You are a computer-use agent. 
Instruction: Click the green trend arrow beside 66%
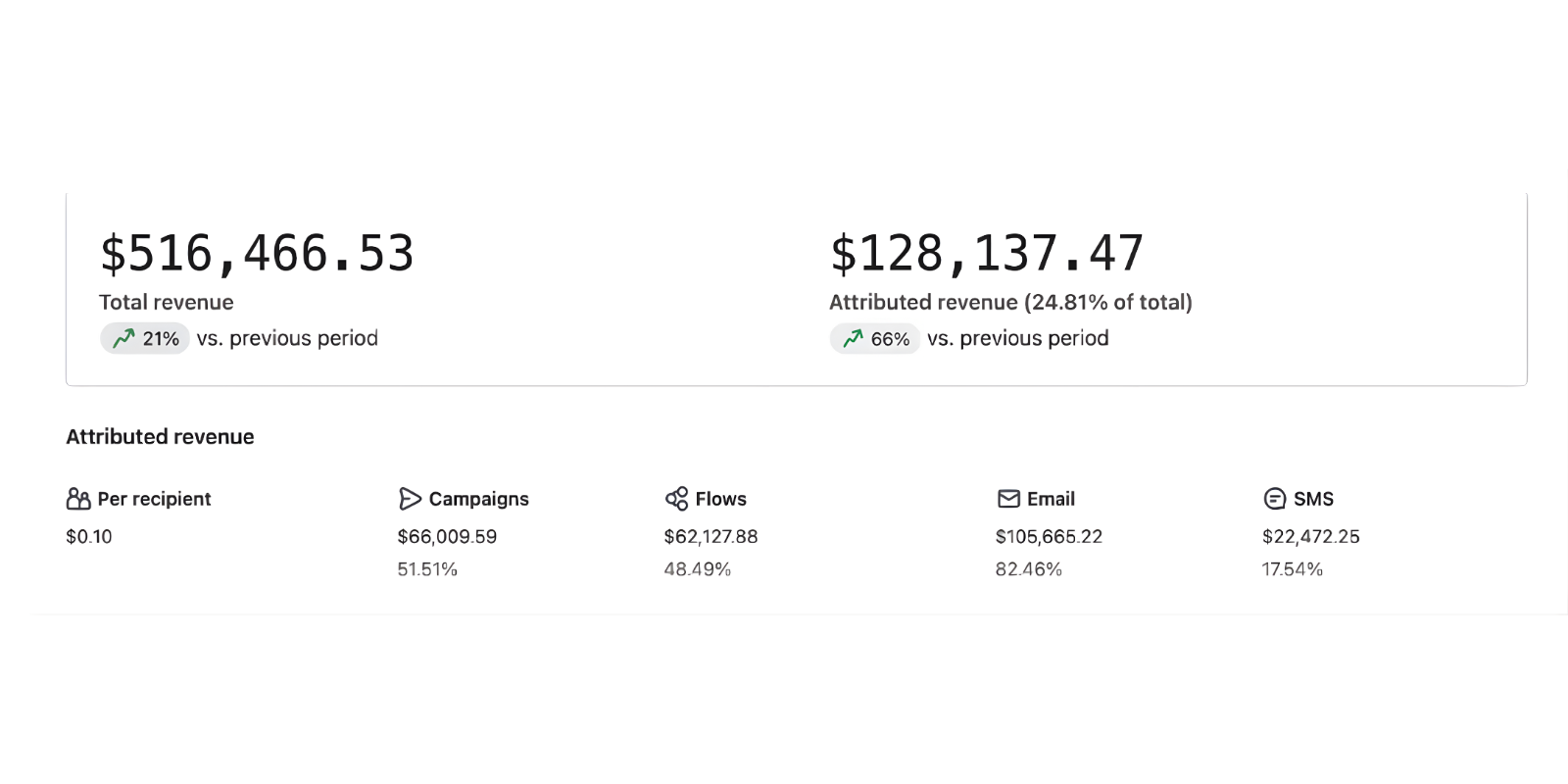point(852,338)
